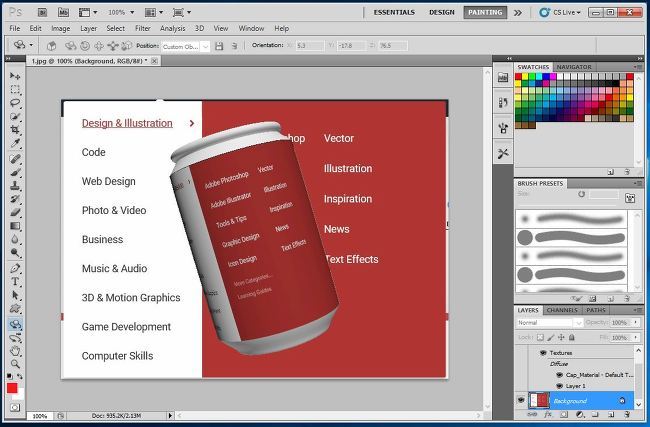Select the Rectangular Marquee tool
Image resolution: width=650 pixels, height=427 pixels.
(x=15, y=90)
